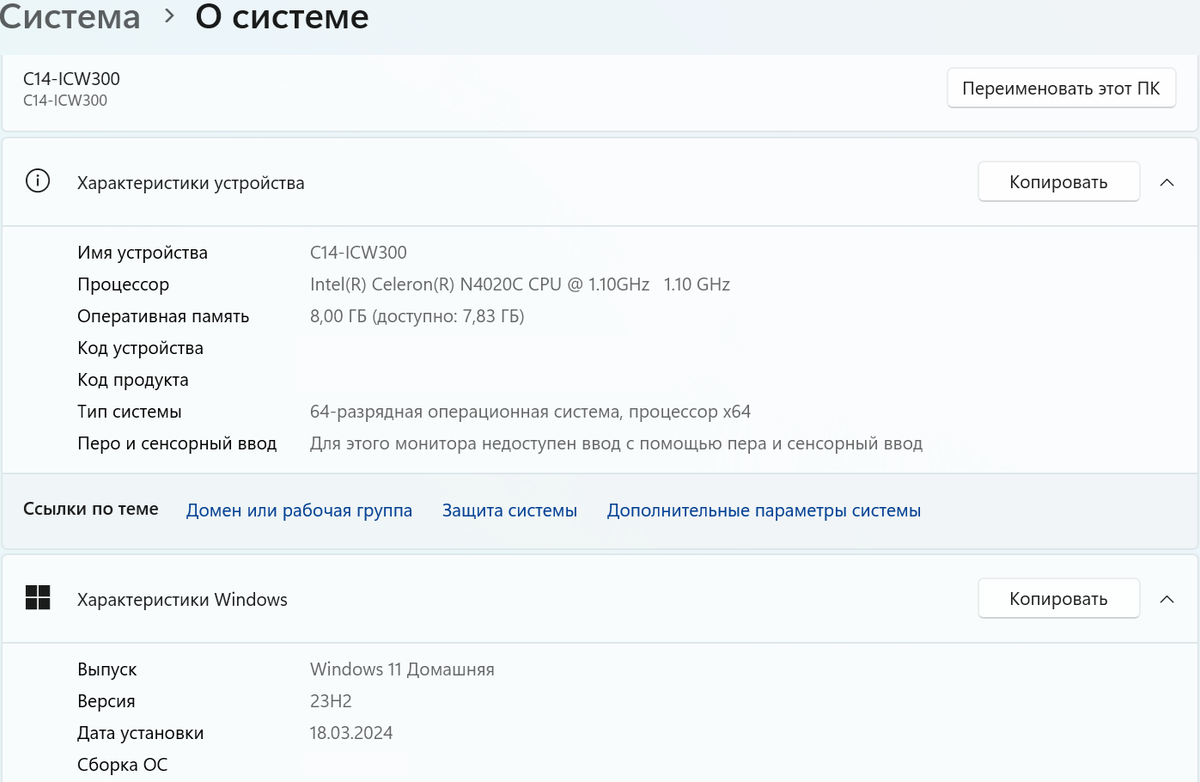This screenshot has width=1200, height=782.
Task: Click the Характеристики устройства heading text
Action: point(191,183)
